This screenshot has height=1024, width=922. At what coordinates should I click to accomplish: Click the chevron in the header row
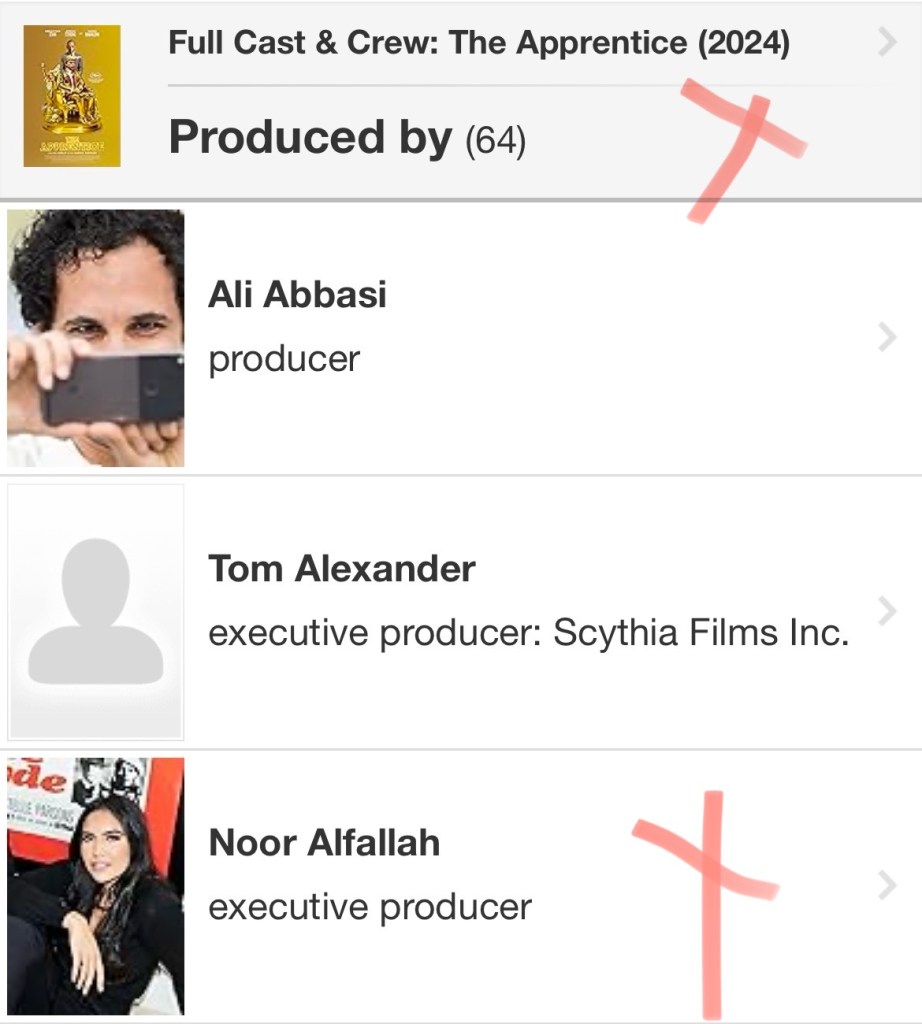click(886, 43)
